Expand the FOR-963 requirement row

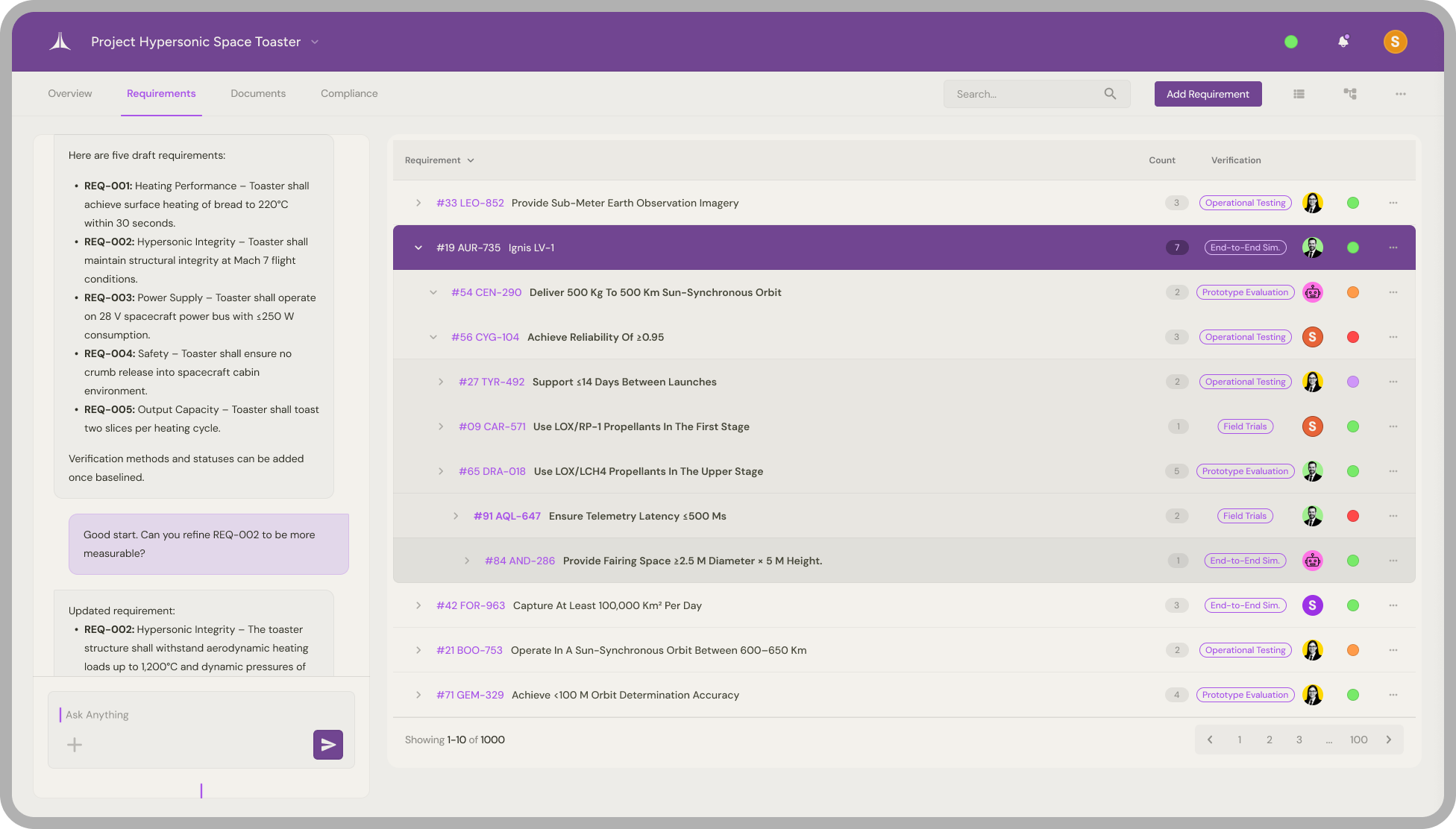[x=418, y=605]
